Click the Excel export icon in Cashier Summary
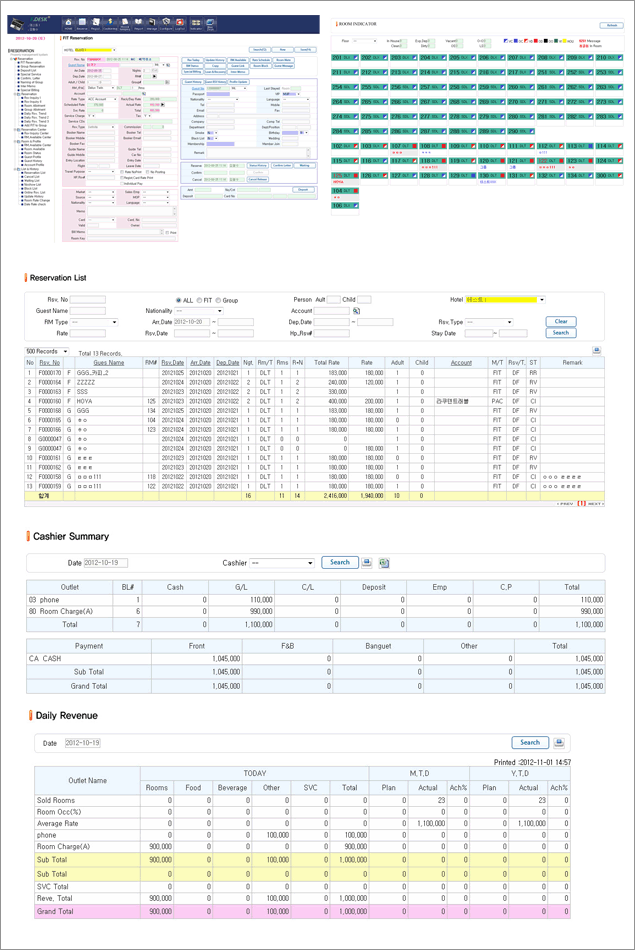The width and height of the screenshot is (635, 950). 384,563
